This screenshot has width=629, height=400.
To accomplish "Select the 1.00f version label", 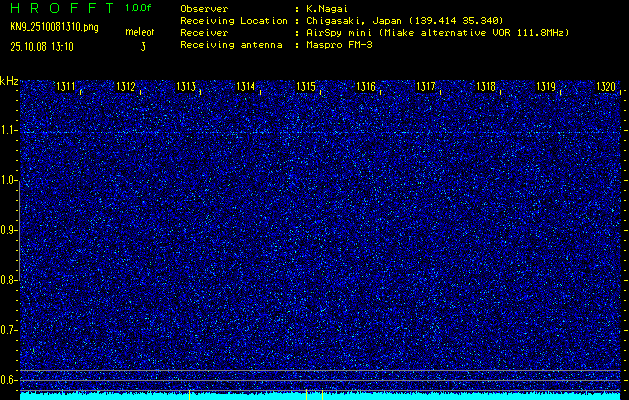I will [x=139, y=8].
